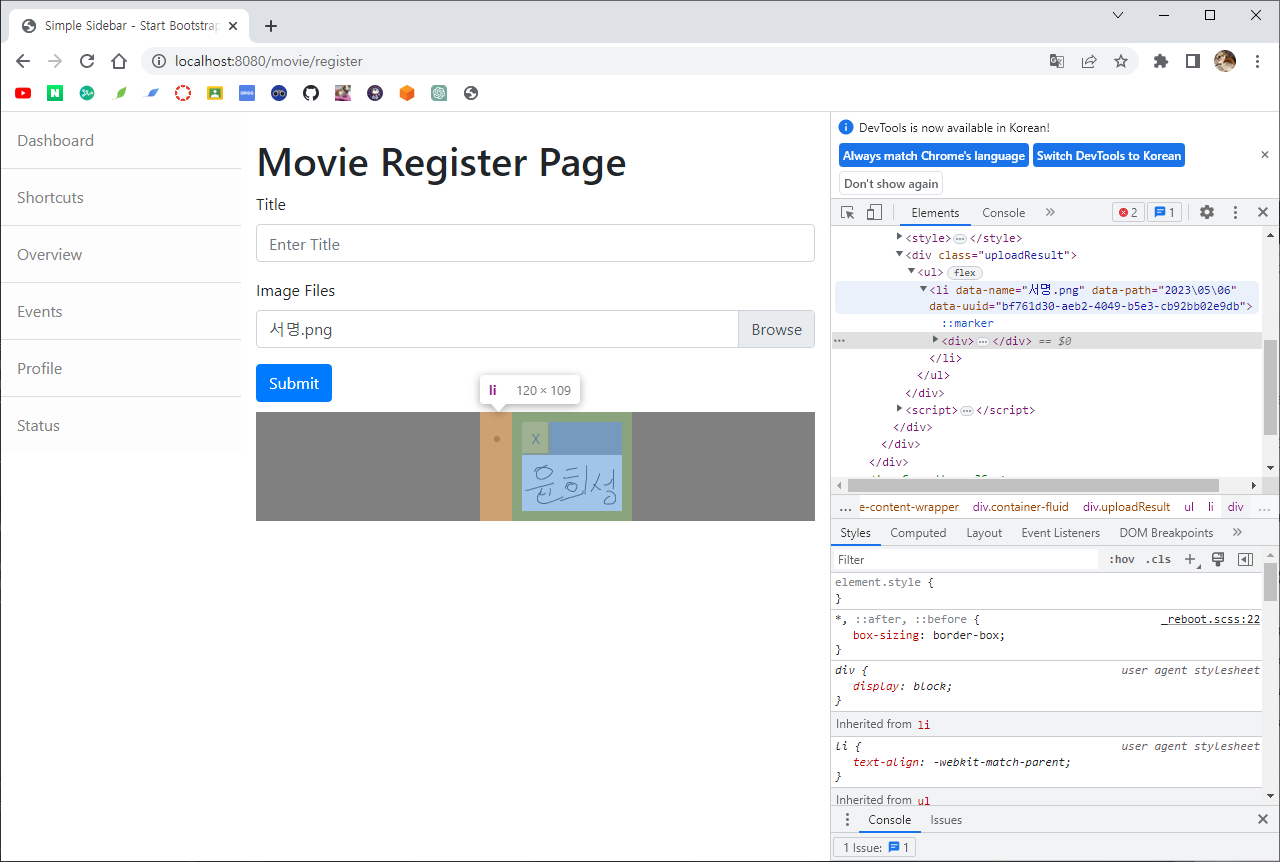Open the Computed tab
Image resolution: width=1280 pixels, height=862 pixels.
(918, 533)
